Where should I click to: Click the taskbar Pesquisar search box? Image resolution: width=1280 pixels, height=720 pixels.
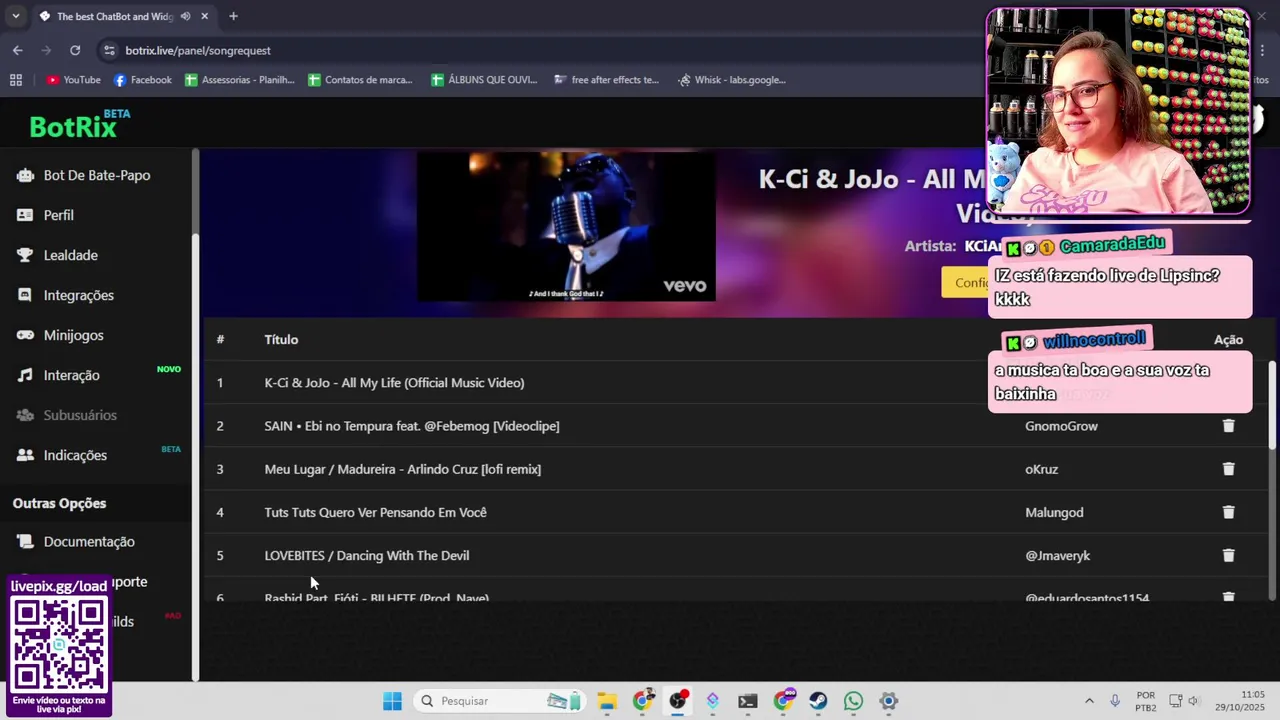500,701
